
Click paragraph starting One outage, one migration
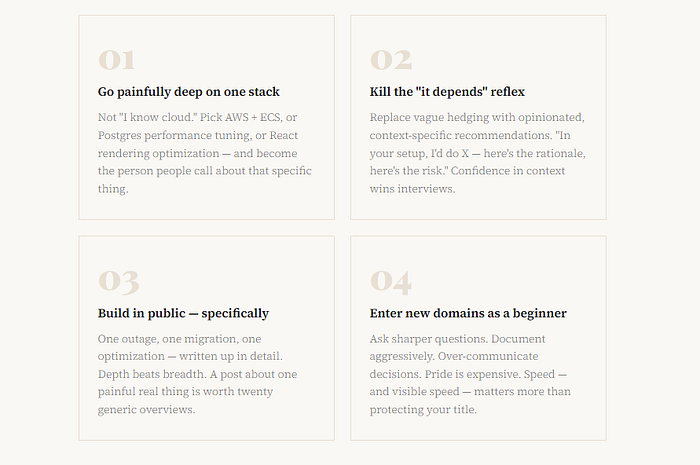coord(197,374)
